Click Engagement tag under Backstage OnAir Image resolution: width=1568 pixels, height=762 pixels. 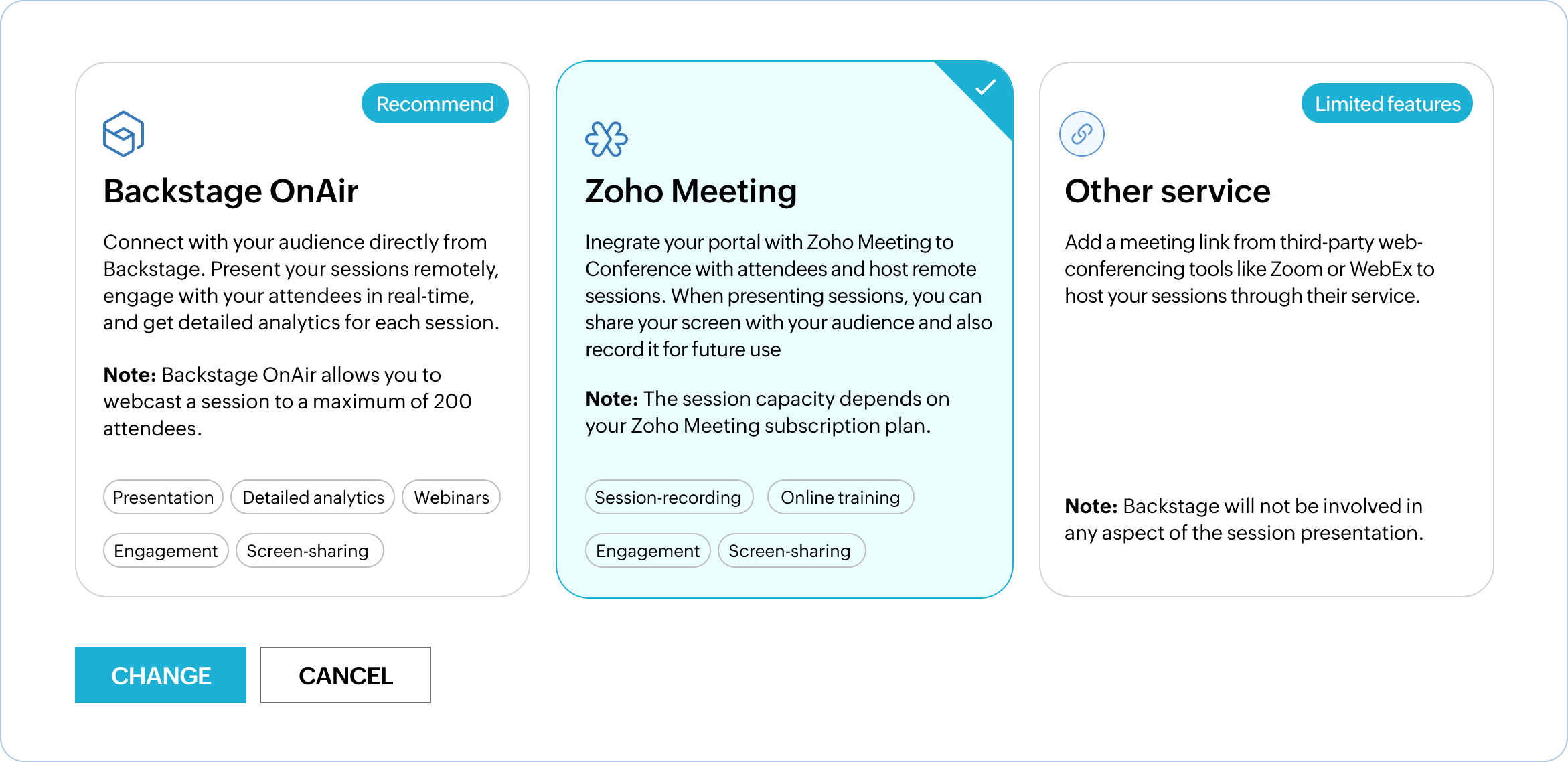165,551
